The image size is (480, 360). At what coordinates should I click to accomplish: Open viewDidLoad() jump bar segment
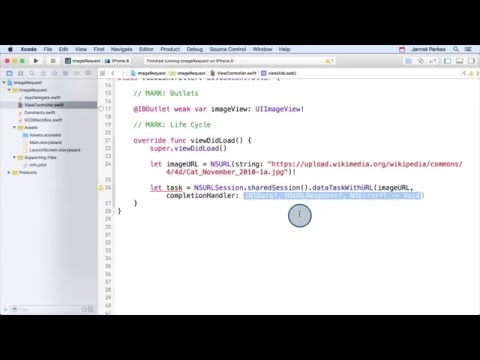(x=279, y=73)
